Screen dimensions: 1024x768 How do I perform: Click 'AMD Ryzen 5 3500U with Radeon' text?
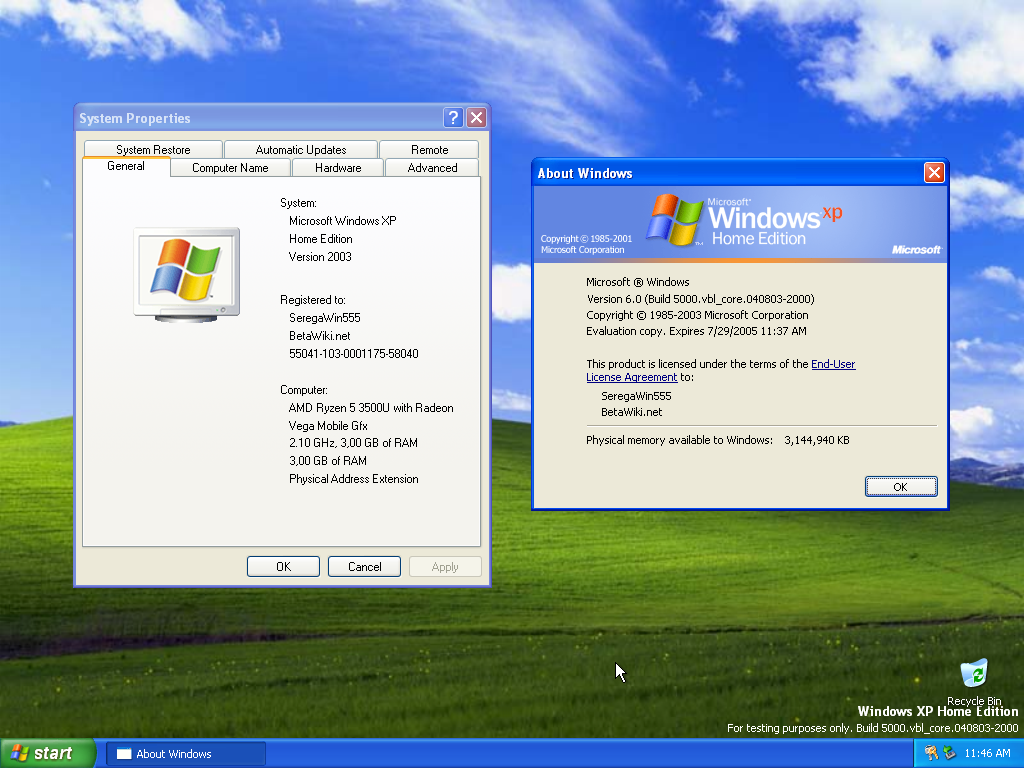tap(371, 408)
